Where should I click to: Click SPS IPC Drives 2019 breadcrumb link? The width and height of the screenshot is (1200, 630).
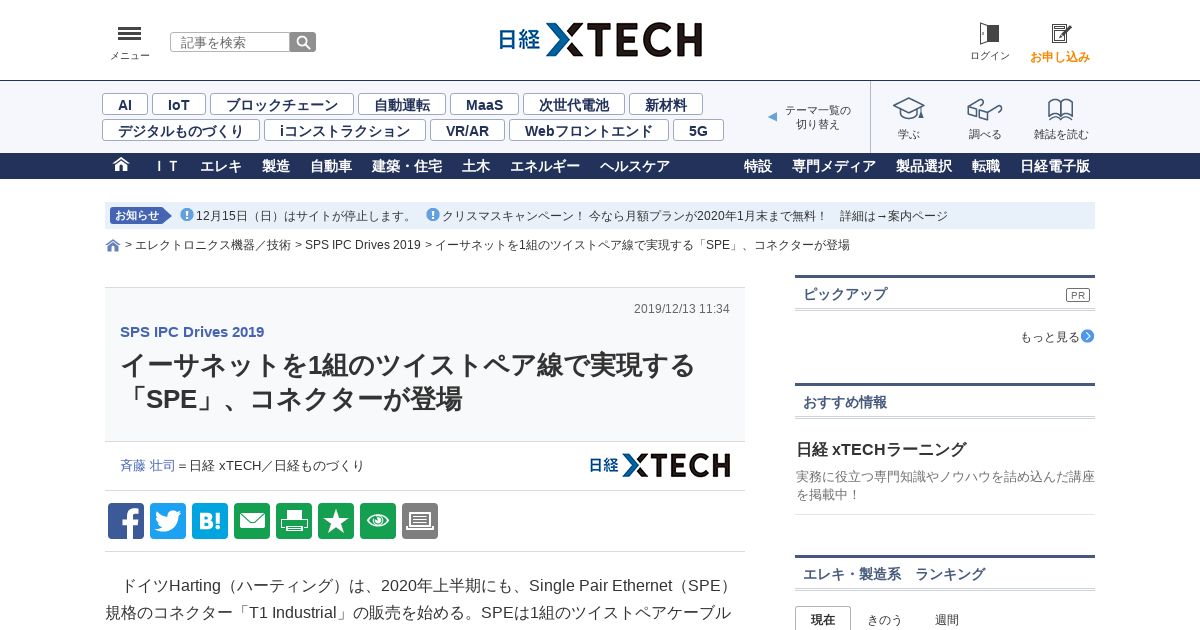[363, 245]
